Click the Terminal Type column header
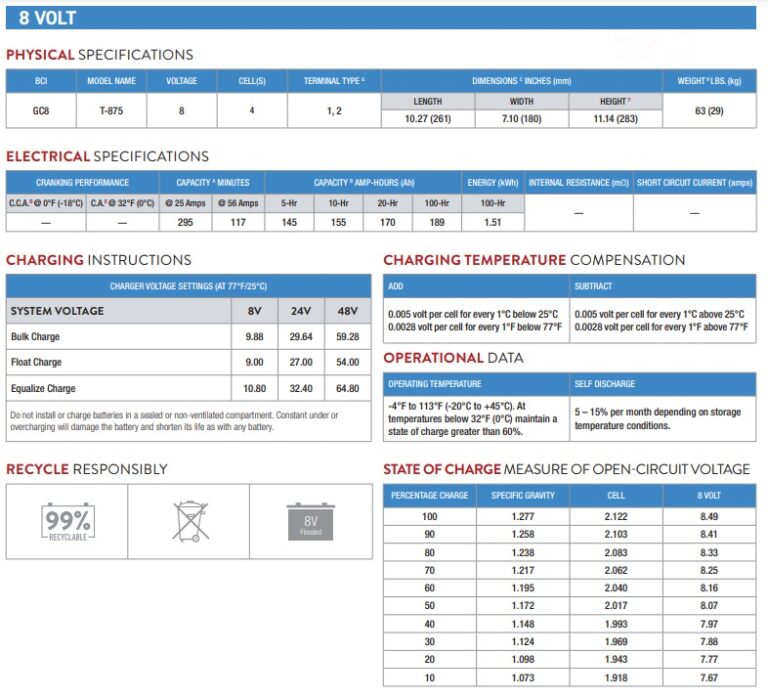This screenshot has width=768, height=697. 334,81
